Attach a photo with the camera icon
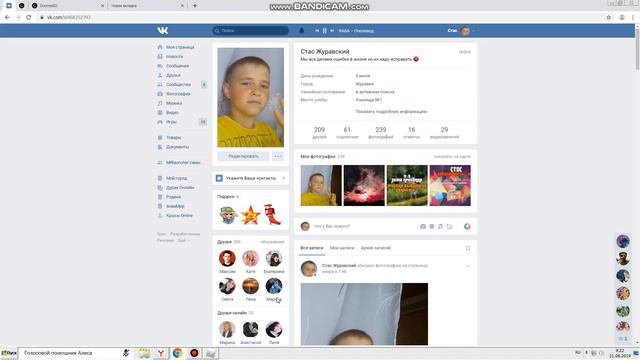The width and height of the screenshot is (640, 360). 423,226
